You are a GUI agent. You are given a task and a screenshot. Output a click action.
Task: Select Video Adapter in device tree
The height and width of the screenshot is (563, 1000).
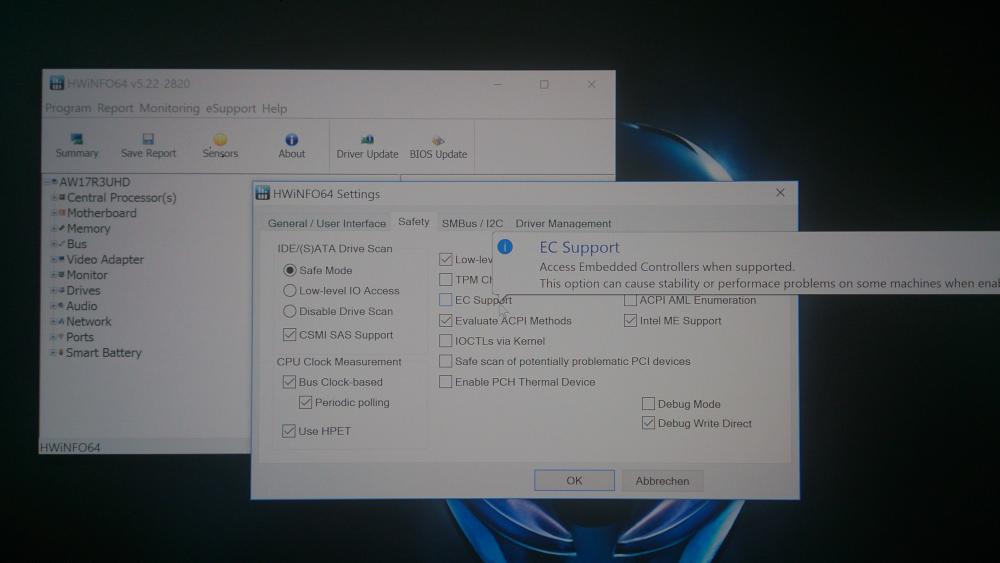click(105, 260)
